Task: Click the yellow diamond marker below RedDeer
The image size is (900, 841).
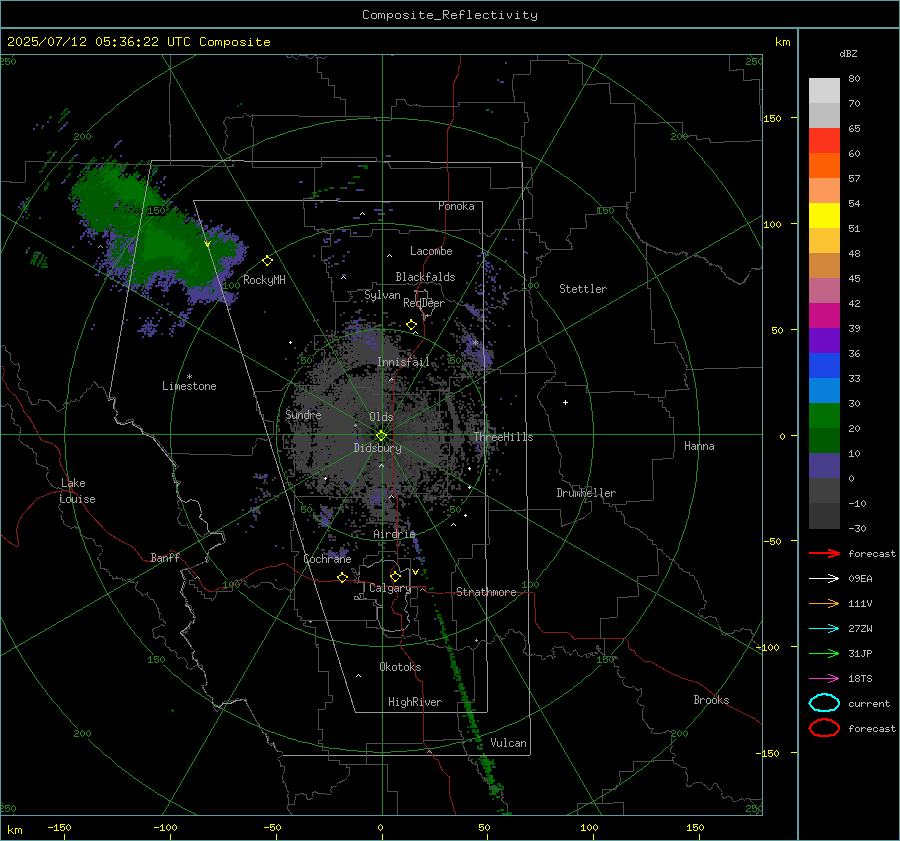Action: (412, 325)
